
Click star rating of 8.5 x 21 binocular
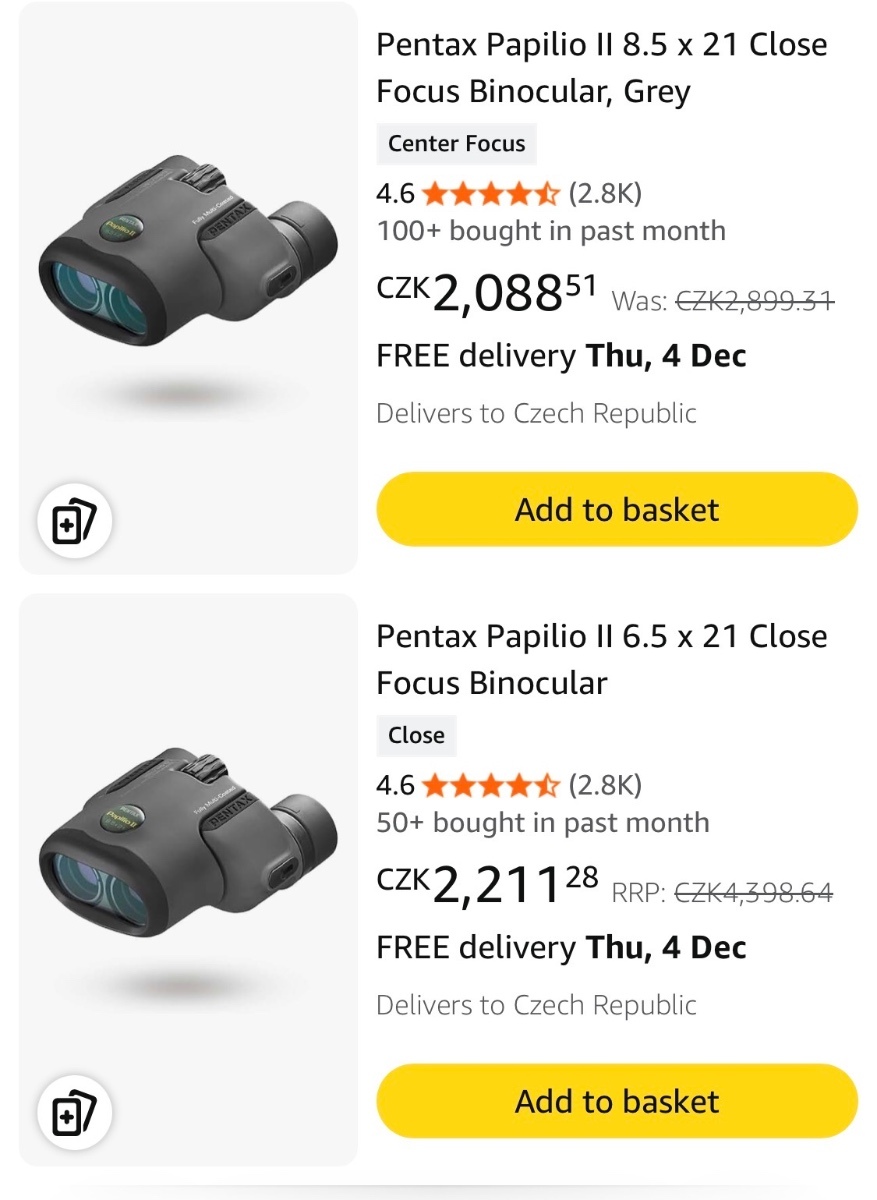490,193
